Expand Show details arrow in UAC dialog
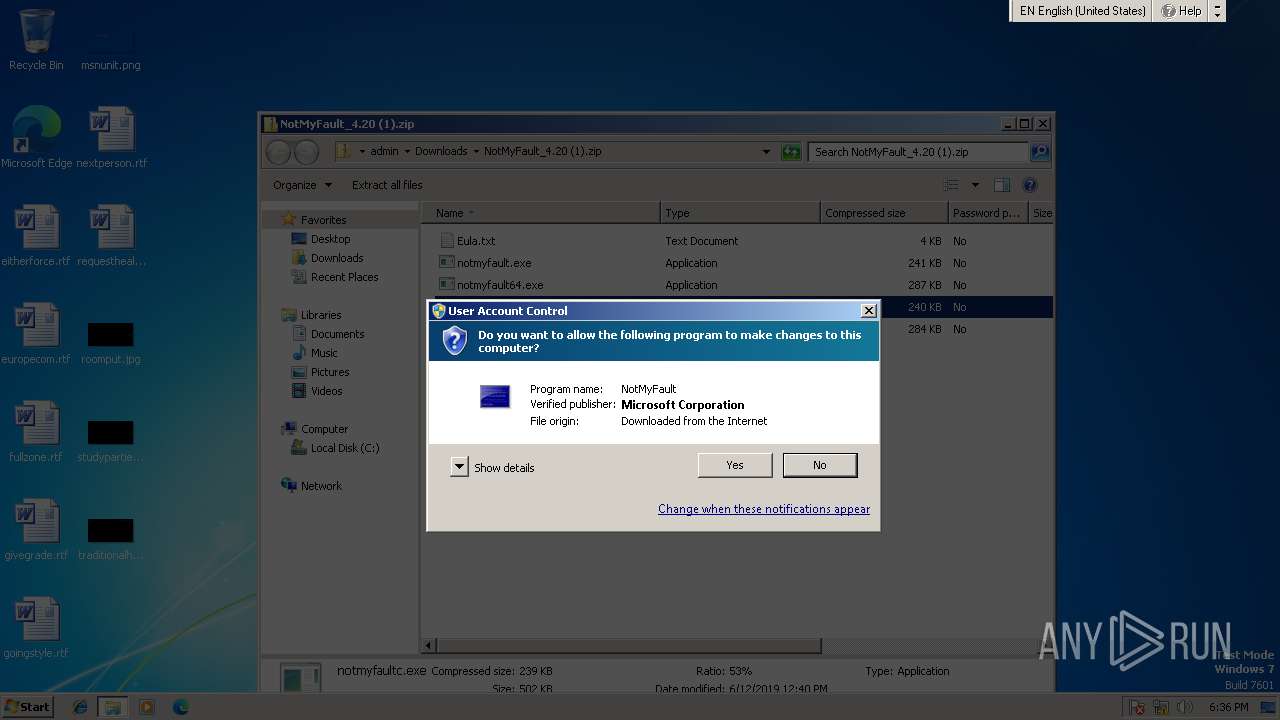Image resolution: width=1280 pixels, height=720 pixels. click(459, 467)
